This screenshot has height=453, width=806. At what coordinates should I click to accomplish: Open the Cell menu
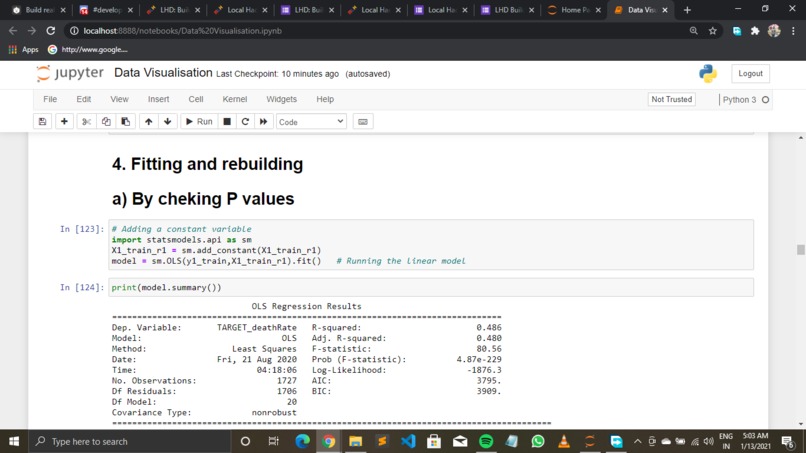point(196,99)
